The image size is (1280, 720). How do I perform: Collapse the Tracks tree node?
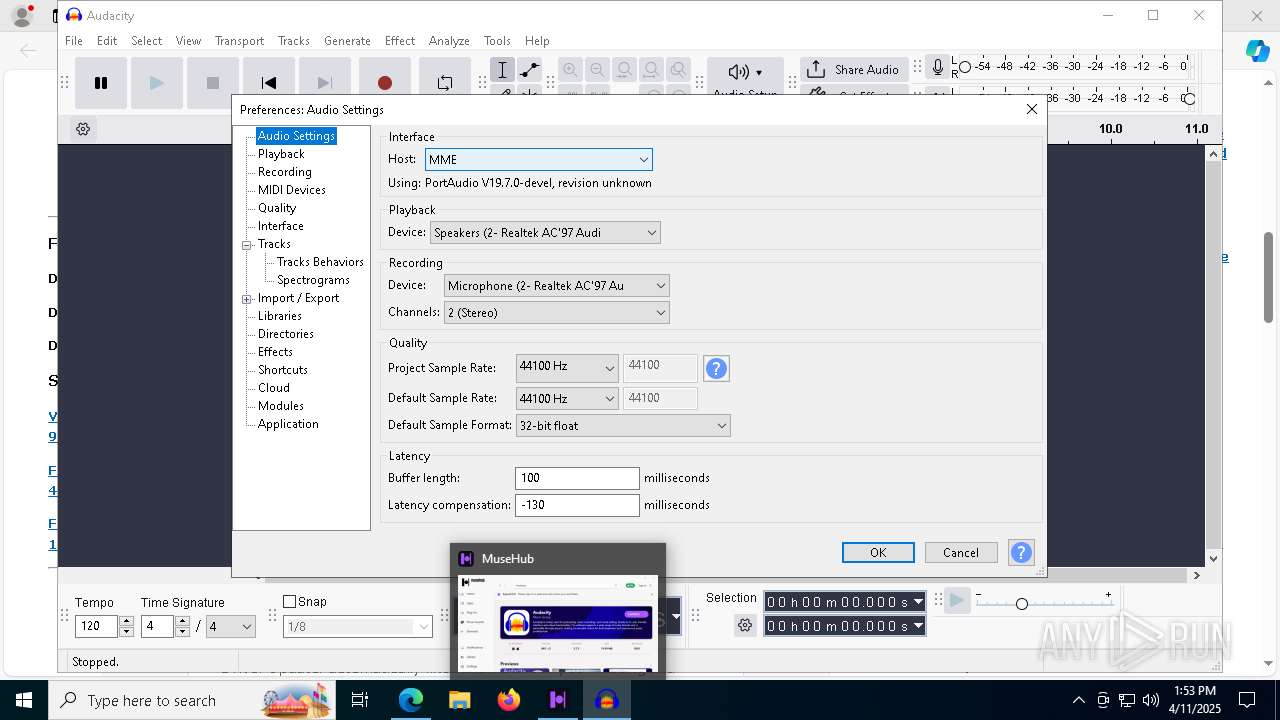246,244
